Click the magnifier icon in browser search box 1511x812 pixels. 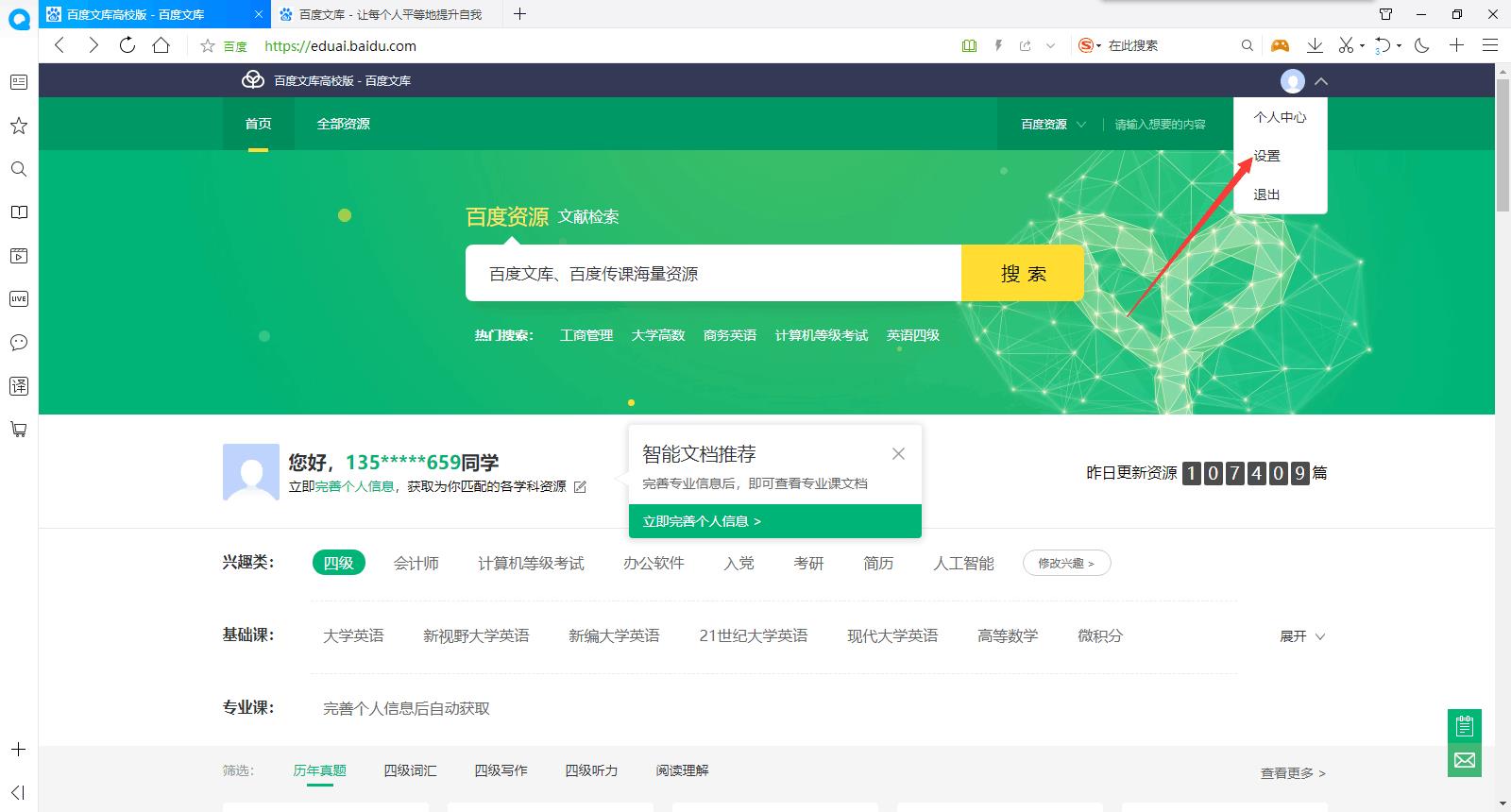tap(1248, 45)
